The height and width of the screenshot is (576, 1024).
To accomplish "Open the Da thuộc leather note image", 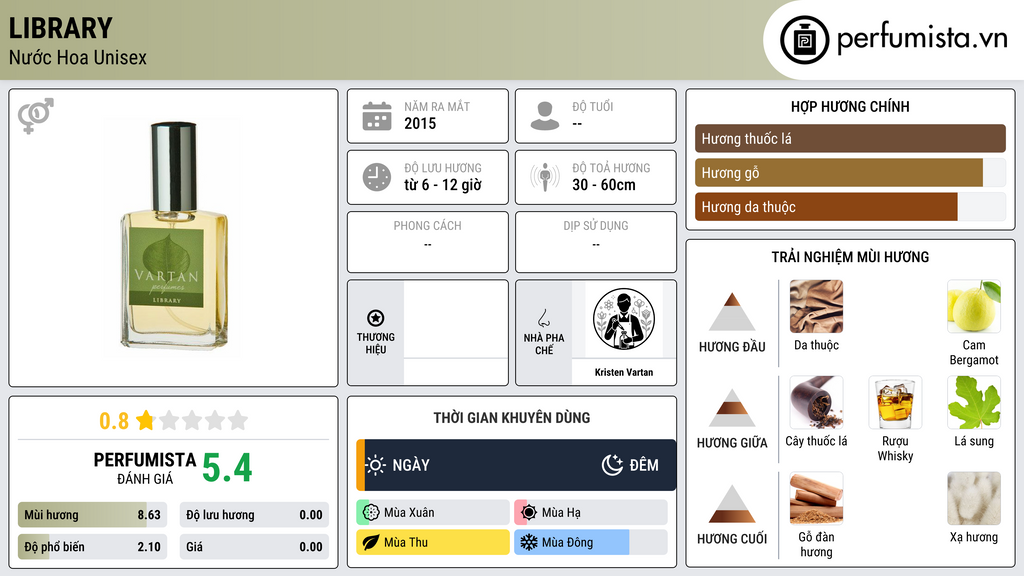I will tap(816, 306).
